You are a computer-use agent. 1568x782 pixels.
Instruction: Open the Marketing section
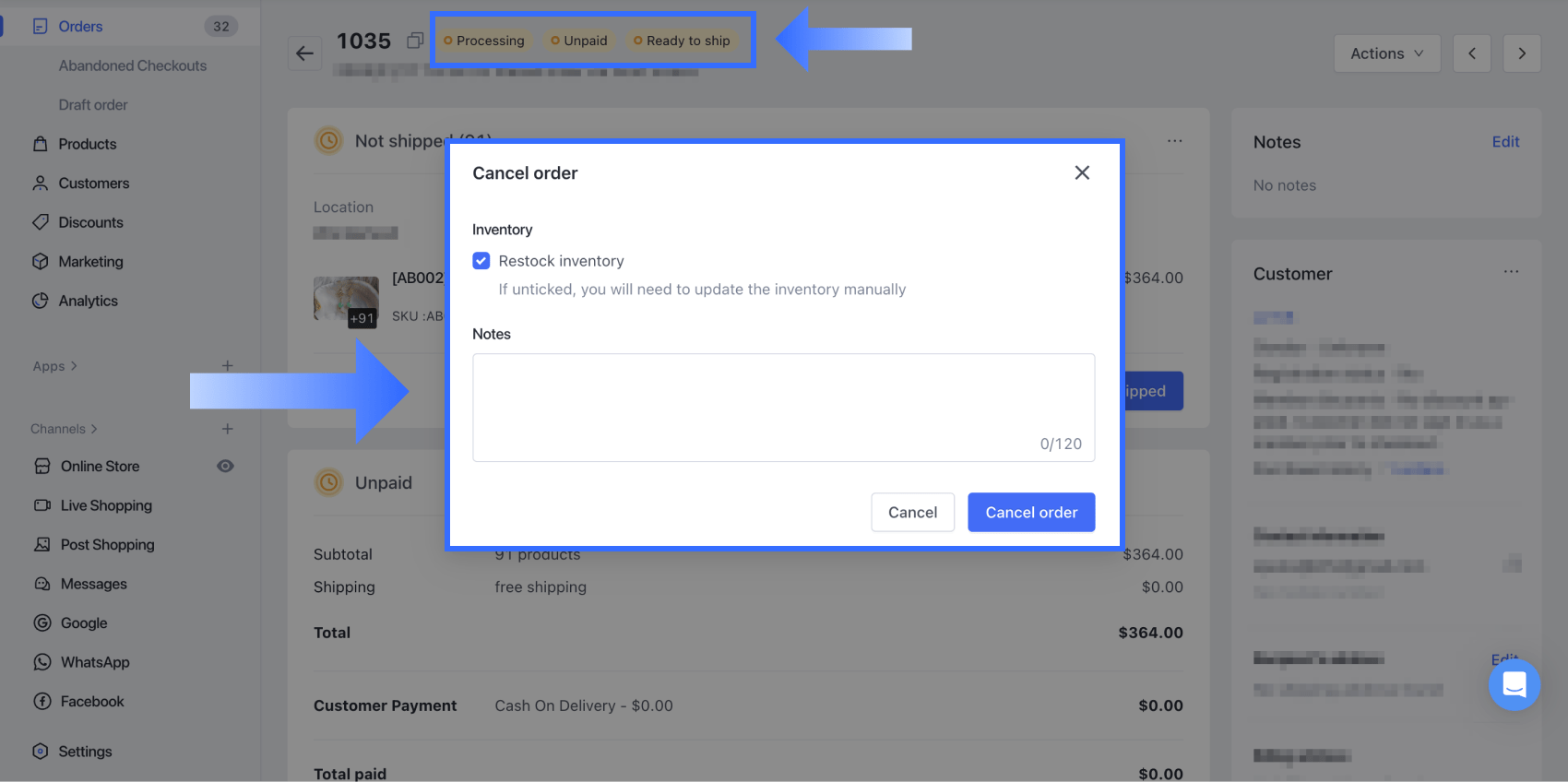tap(90, 261)
